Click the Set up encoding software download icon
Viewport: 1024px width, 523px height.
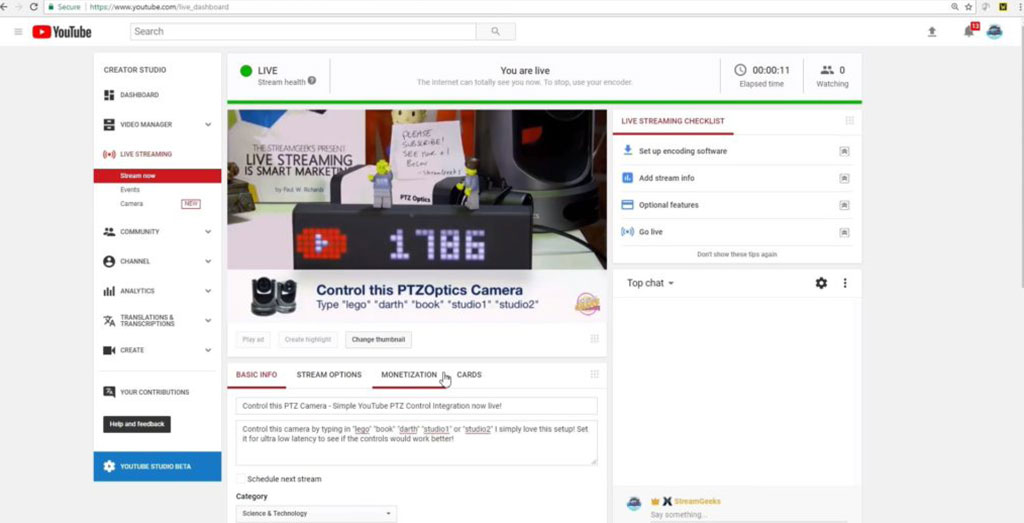pos(628,150)
